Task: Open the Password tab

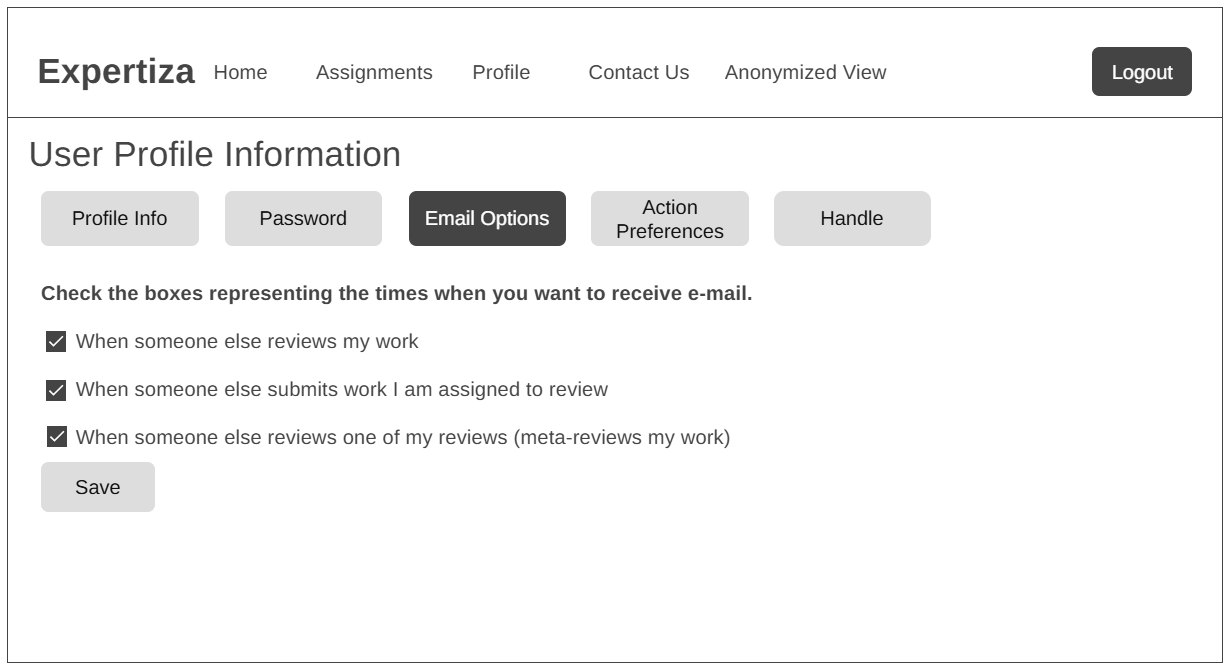Action: (303, 218)
